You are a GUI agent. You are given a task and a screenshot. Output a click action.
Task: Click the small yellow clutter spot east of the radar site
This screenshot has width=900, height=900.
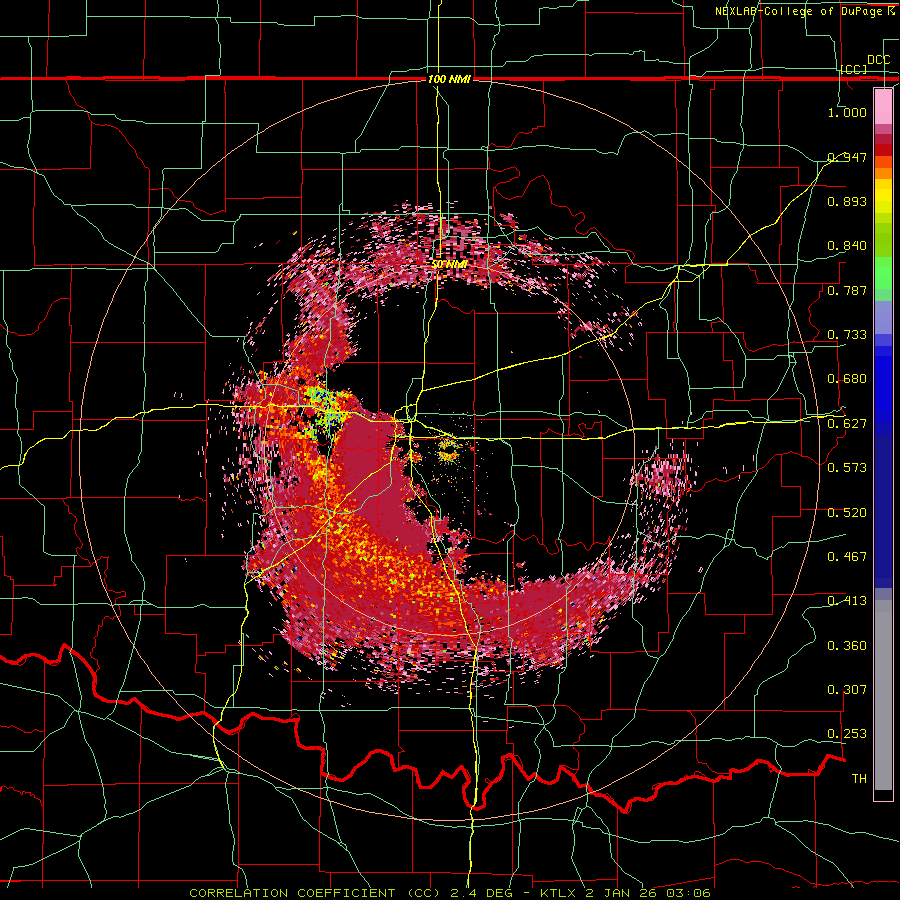coord(448,451)
